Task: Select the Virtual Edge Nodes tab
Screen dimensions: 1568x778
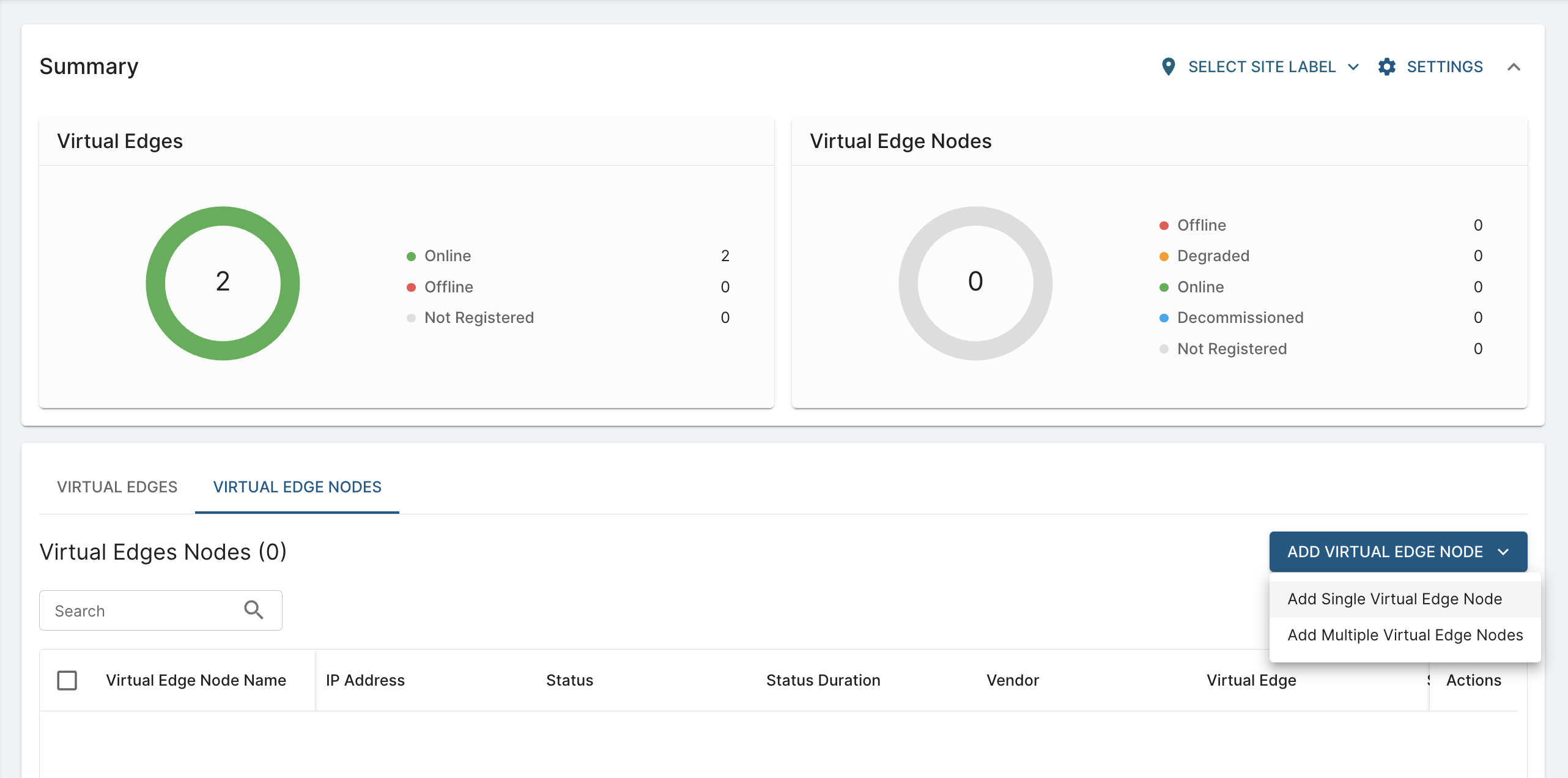Action: (297, 487)
